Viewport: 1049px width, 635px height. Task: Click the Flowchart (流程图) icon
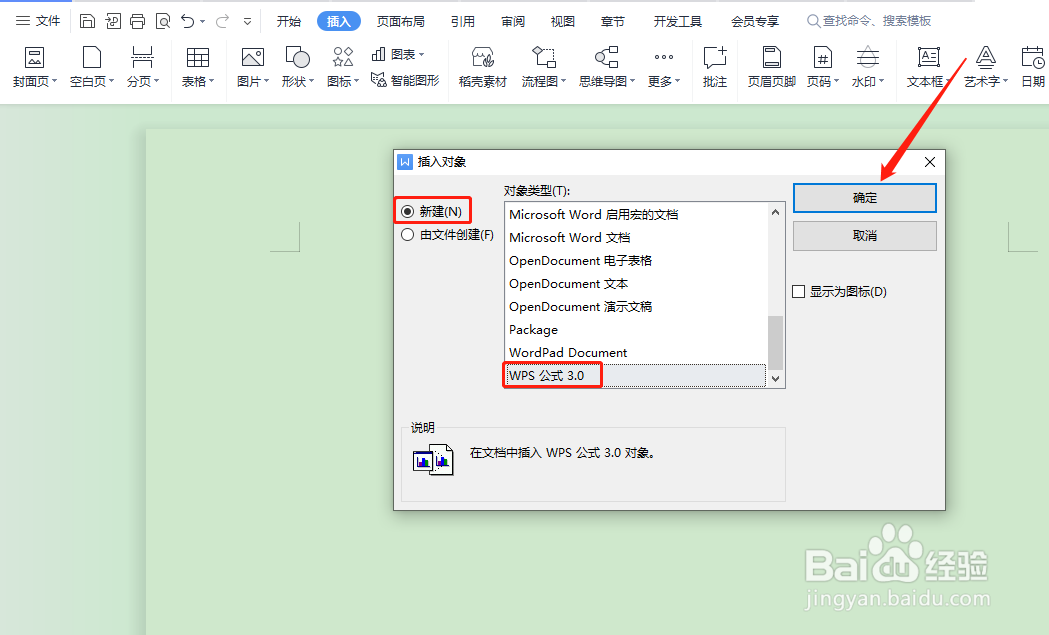coord(544,58)
